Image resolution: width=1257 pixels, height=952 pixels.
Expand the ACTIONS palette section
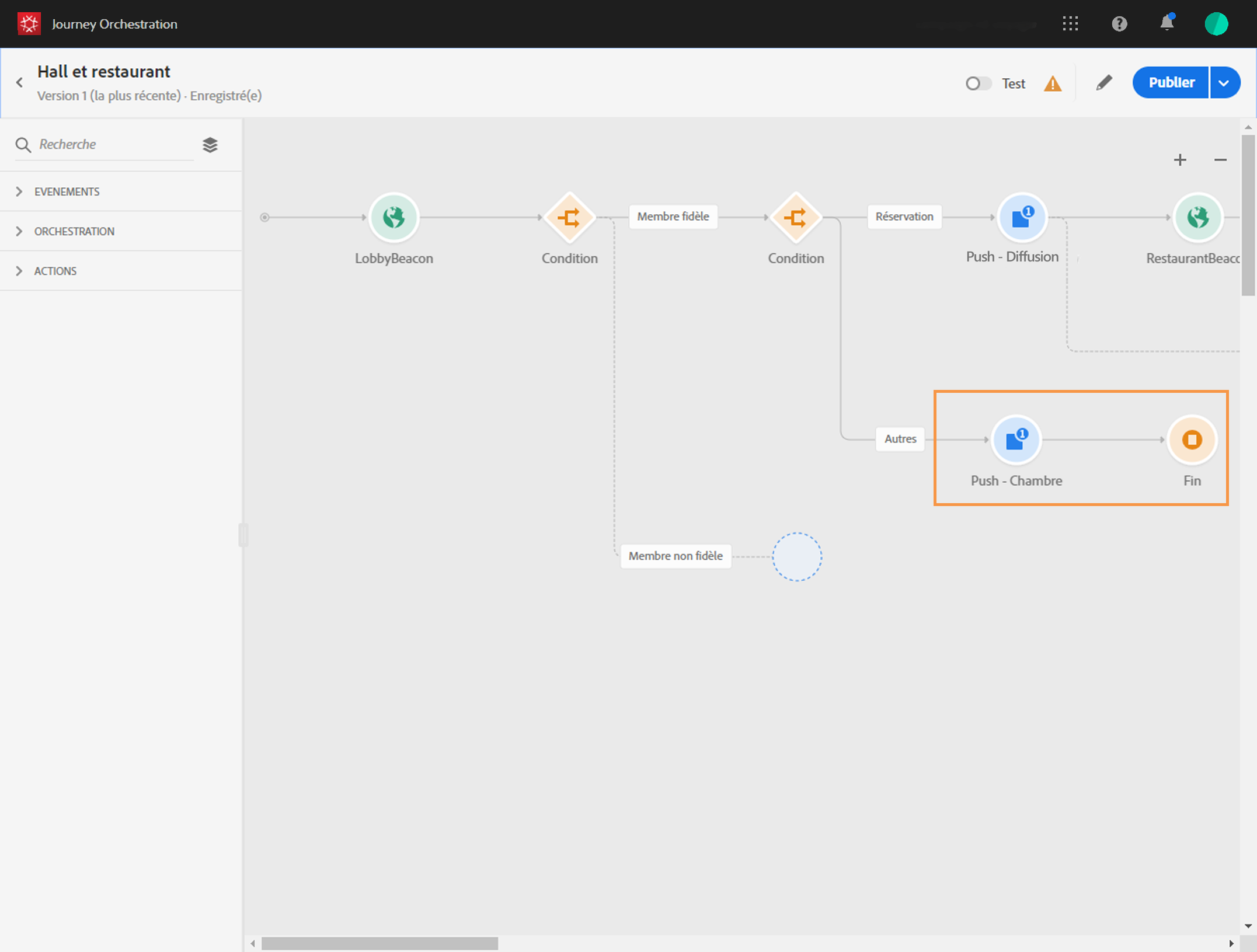[x=55, y=271]
